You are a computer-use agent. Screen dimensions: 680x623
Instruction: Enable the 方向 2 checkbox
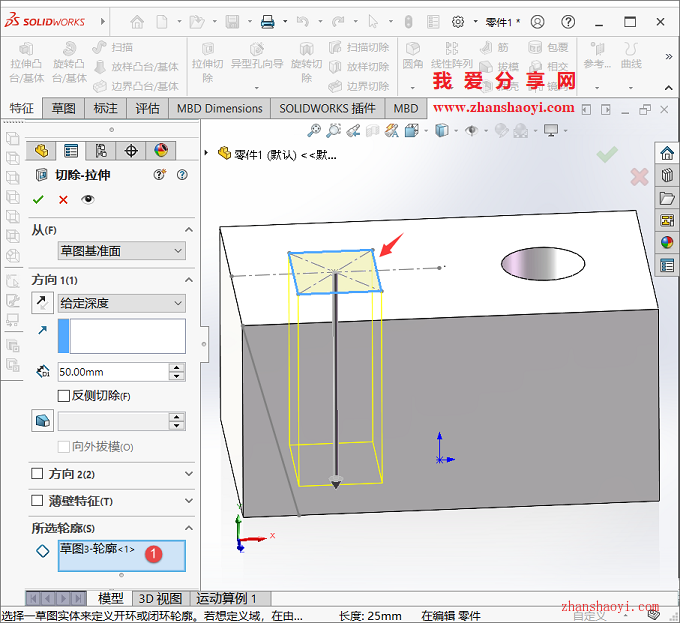[x=37, y=473]
